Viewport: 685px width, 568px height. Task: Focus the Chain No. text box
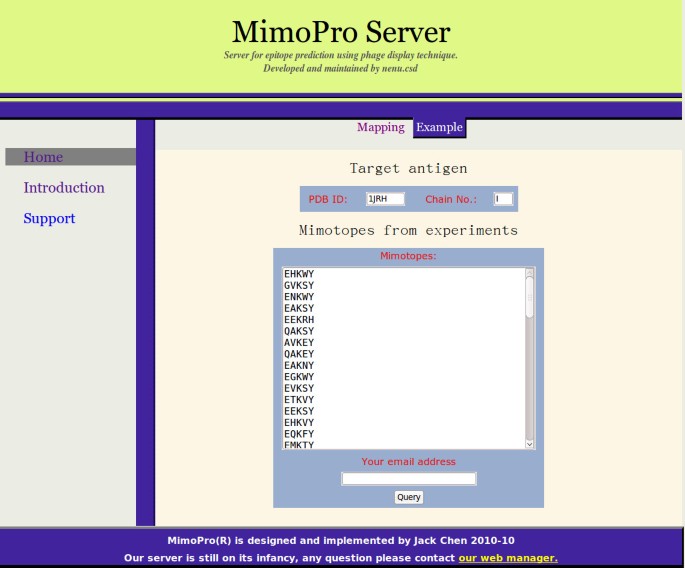tap(503, 199)
